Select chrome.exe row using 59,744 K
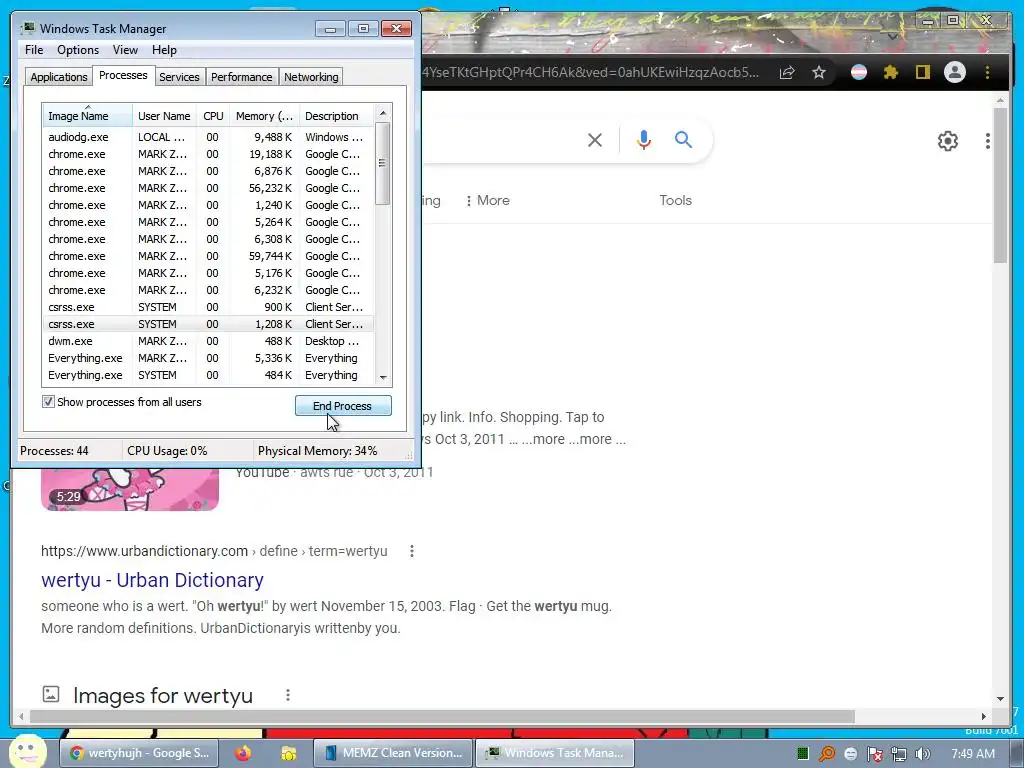The image size is (1024, 768). pyautogui.click(x=208, y=256)
